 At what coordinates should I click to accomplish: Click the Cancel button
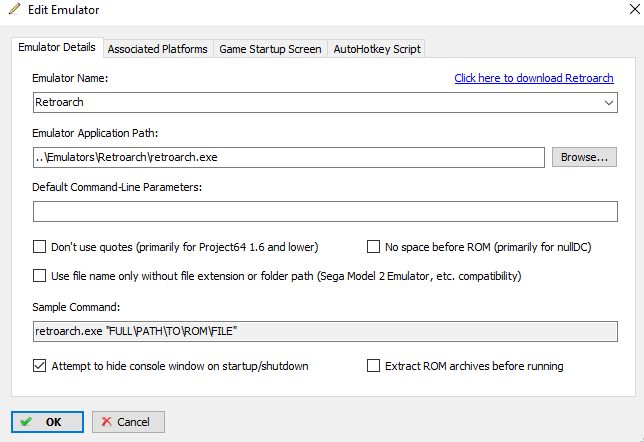[x=128, y=422]
